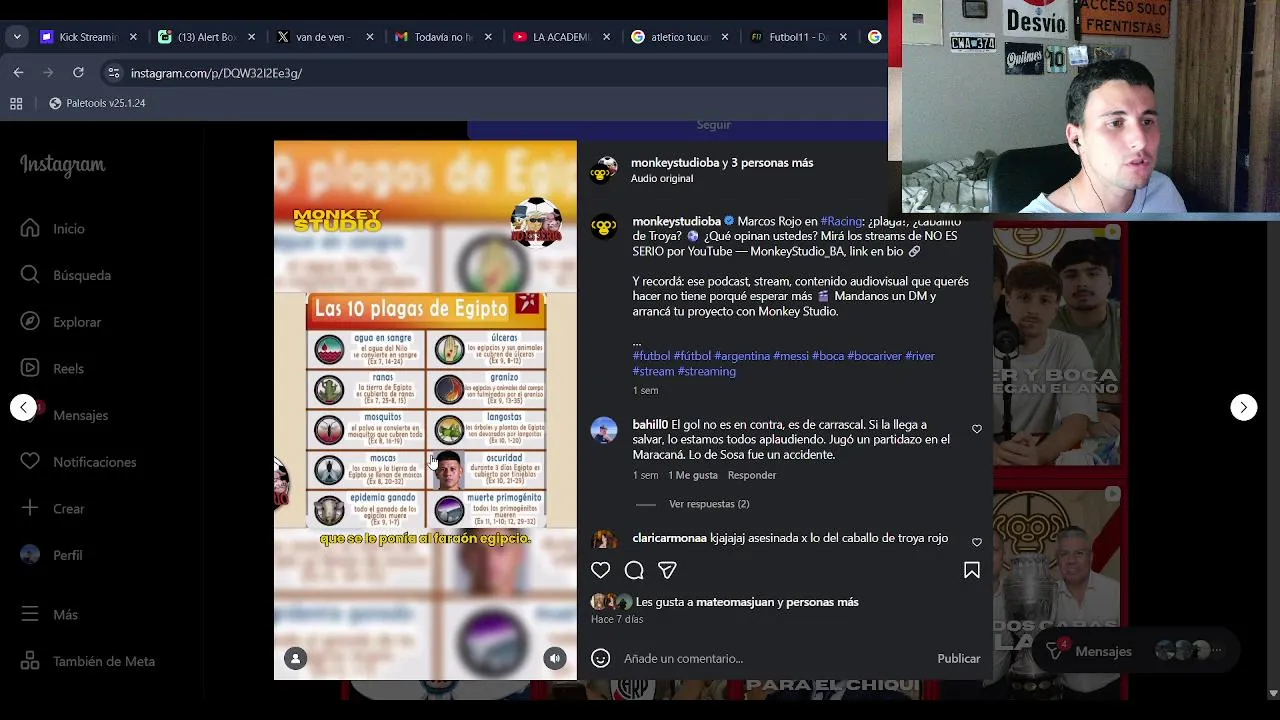Open #Racing hashtag link

pyautogui.click(x=841, y=221)
